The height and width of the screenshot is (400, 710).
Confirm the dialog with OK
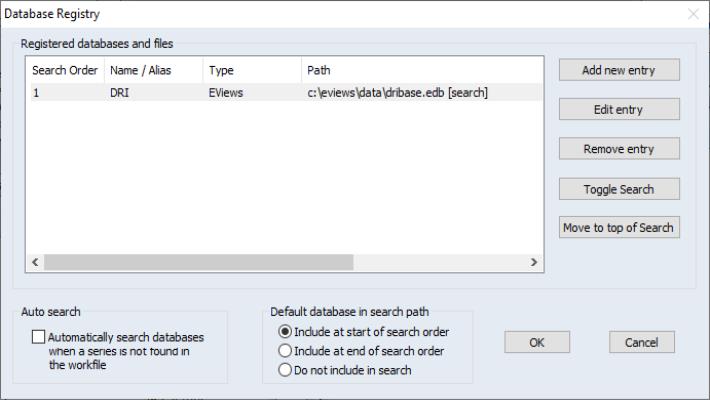(x=537, y=342)
